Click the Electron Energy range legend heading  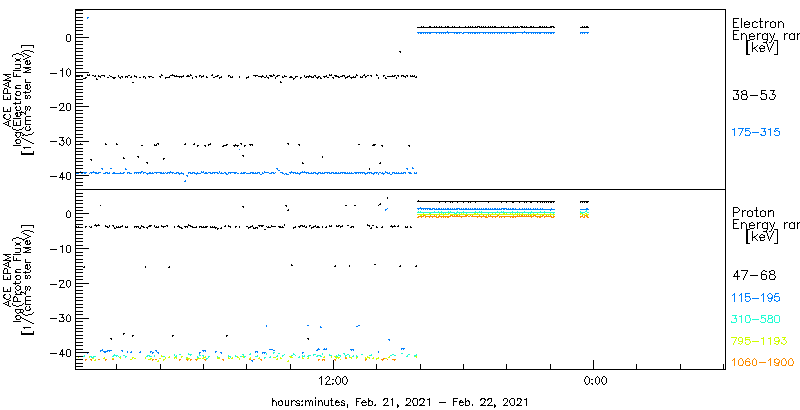(765, 36)
